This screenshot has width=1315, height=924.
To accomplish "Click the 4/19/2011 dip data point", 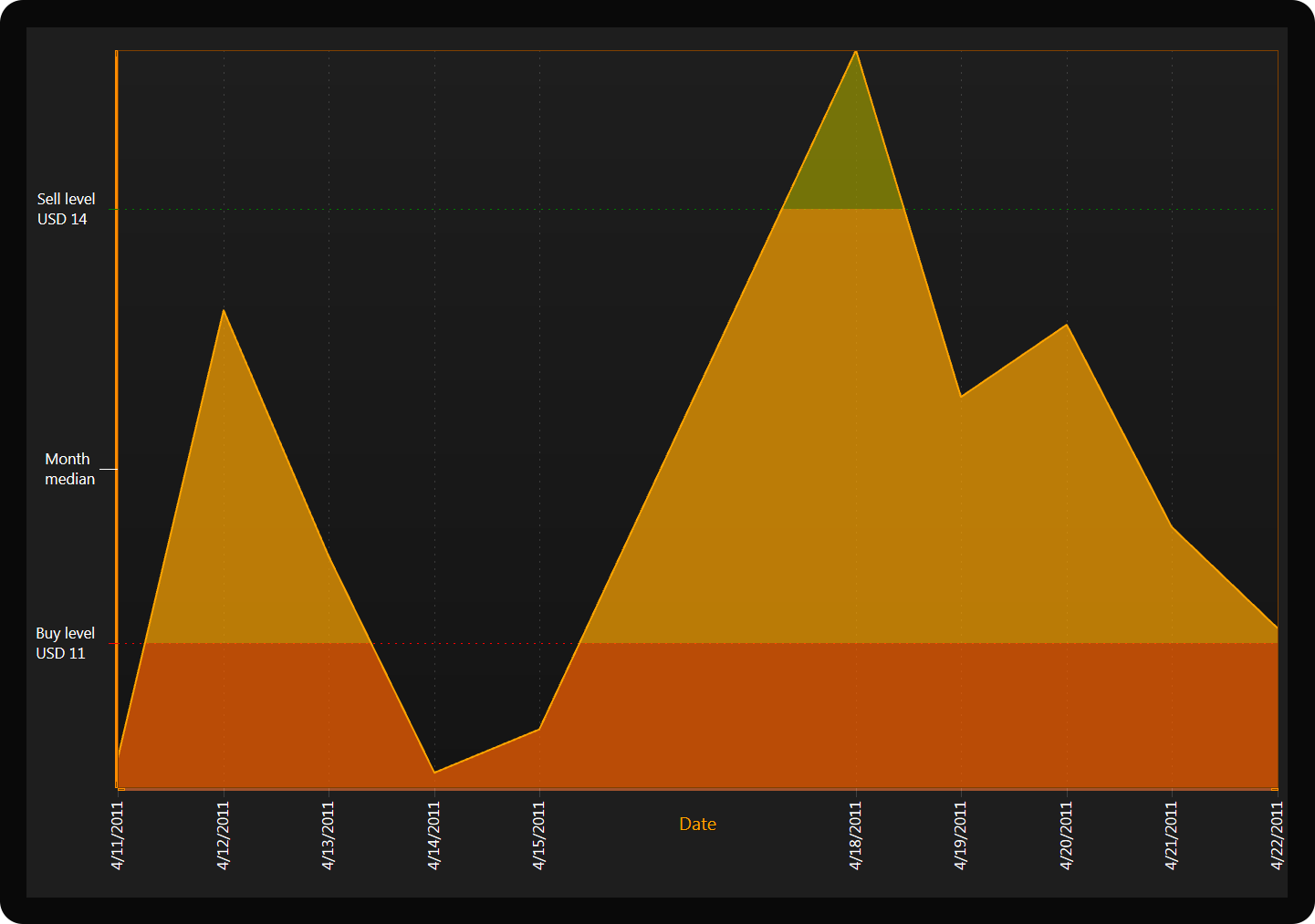I will point(961,397).
